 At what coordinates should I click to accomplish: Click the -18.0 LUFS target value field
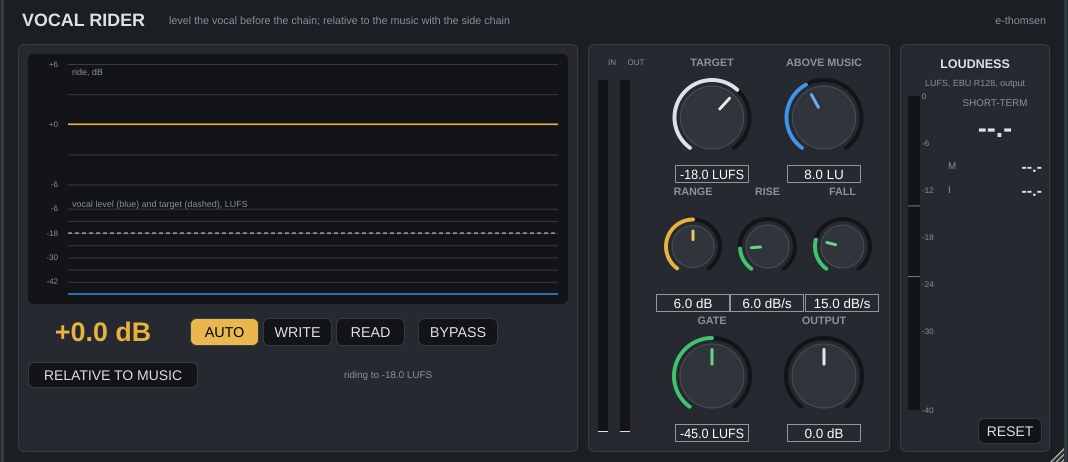tap(712, 174)
